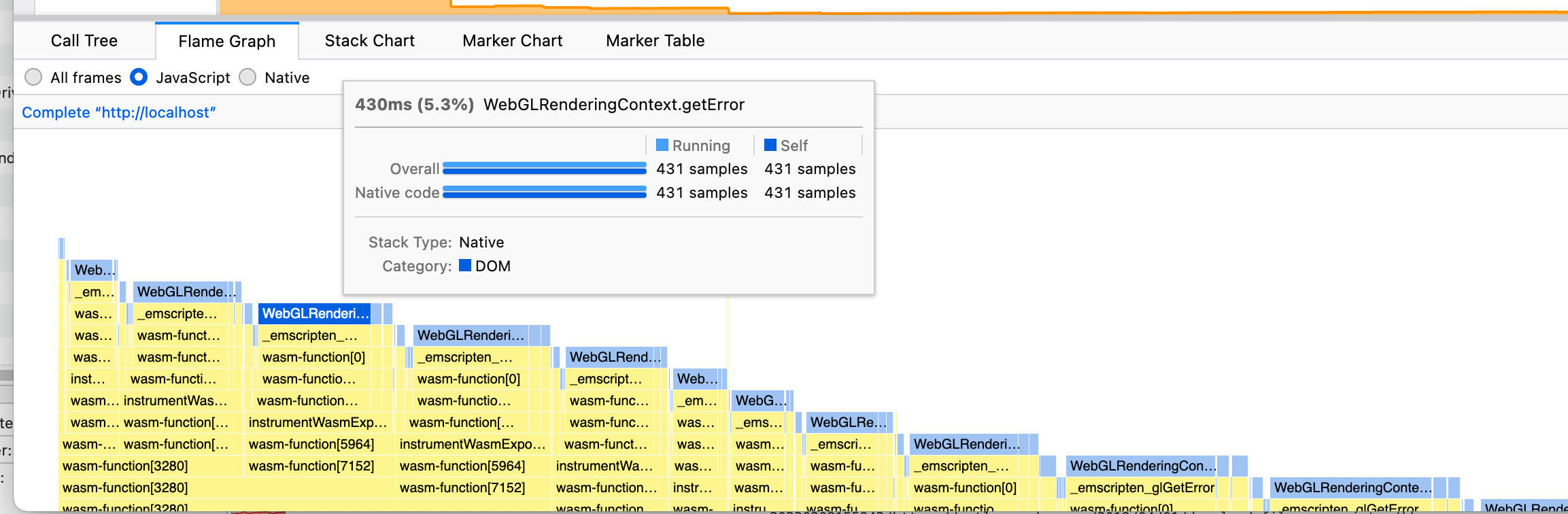
Task: Click the _ems… flame box
Action: pos(757,422)
